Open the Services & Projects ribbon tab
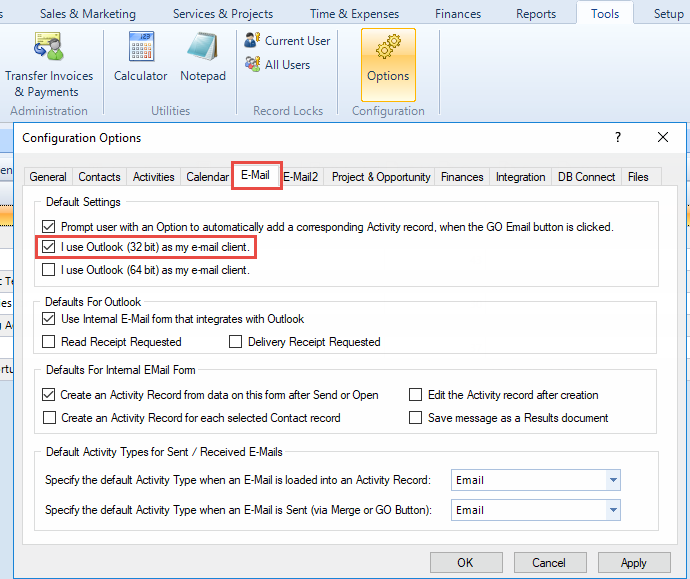Viewport: 690px width, 579px height. [223, 14]
